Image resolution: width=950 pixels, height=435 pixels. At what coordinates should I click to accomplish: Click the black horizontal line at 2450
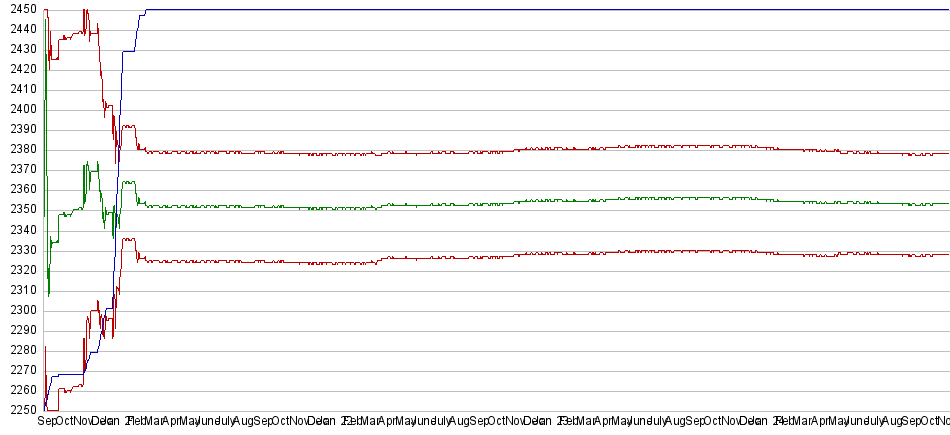click(x=500, y=10)
